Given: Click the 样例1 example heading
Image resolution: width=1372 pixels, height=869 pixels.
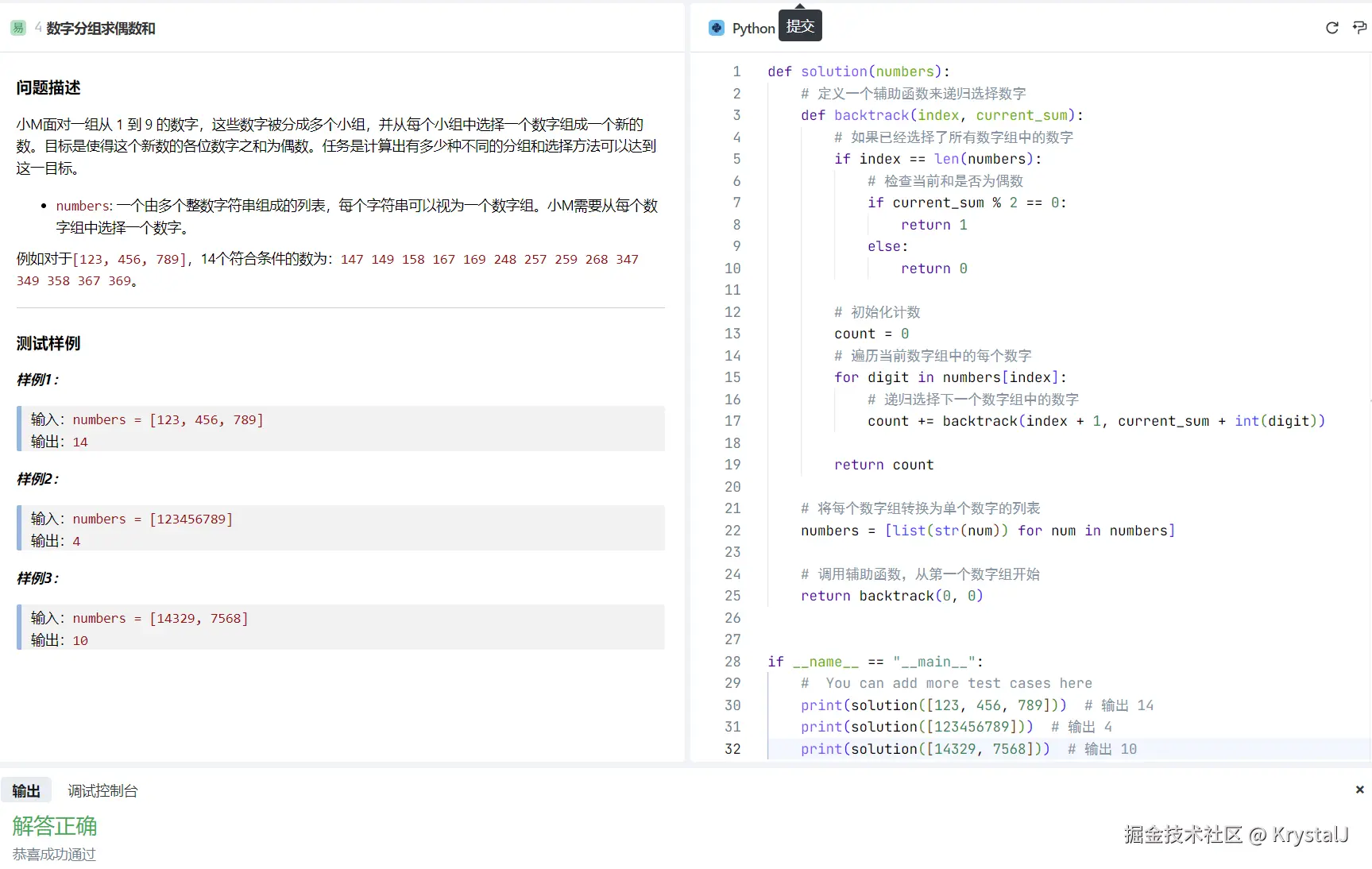Looking at the screenshot, I should tap(37, 380).
